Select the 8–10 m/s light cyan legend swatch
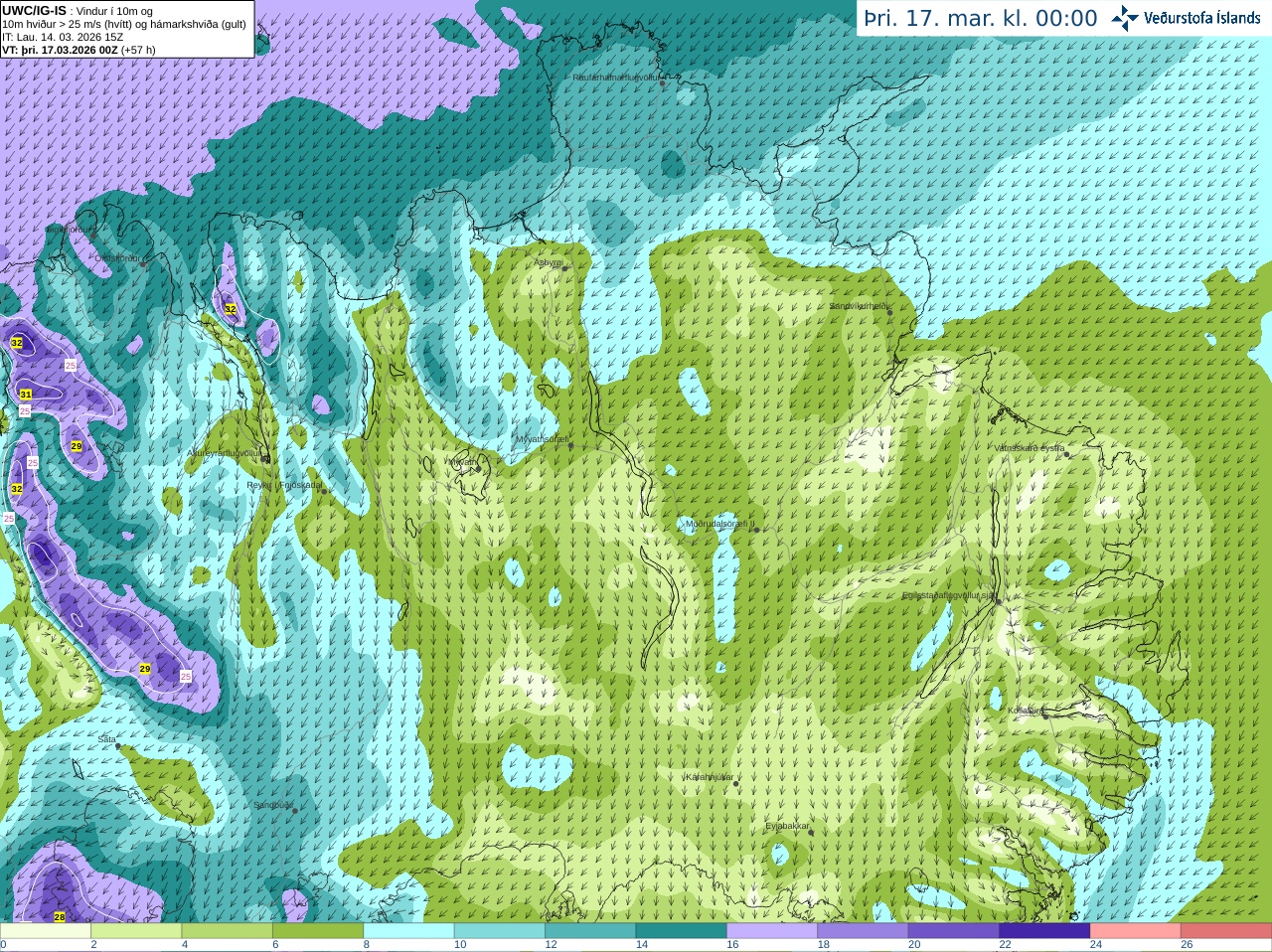Viewport: 1272px width, 952px height. coord(409,931)
